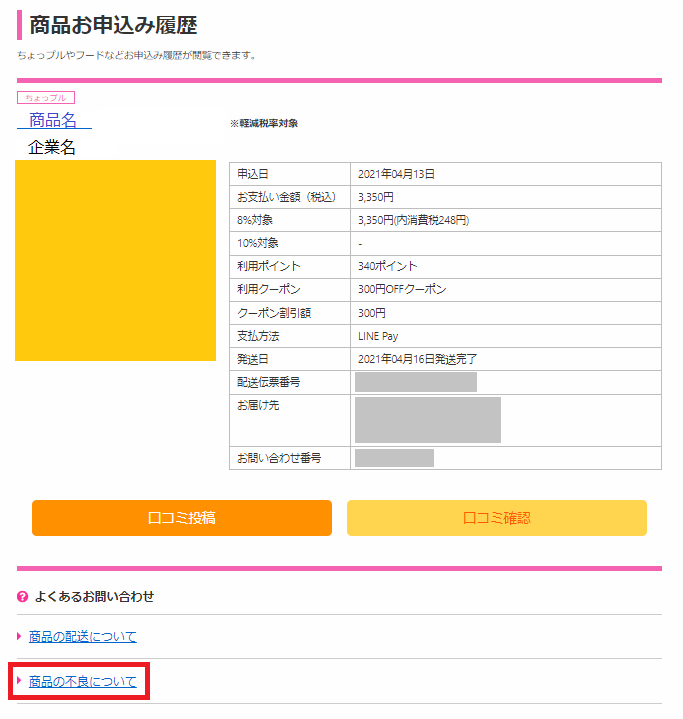This screenshot has height=719, width=683.
Task: Open the 商品の配送について link
Action: point(83,636)
